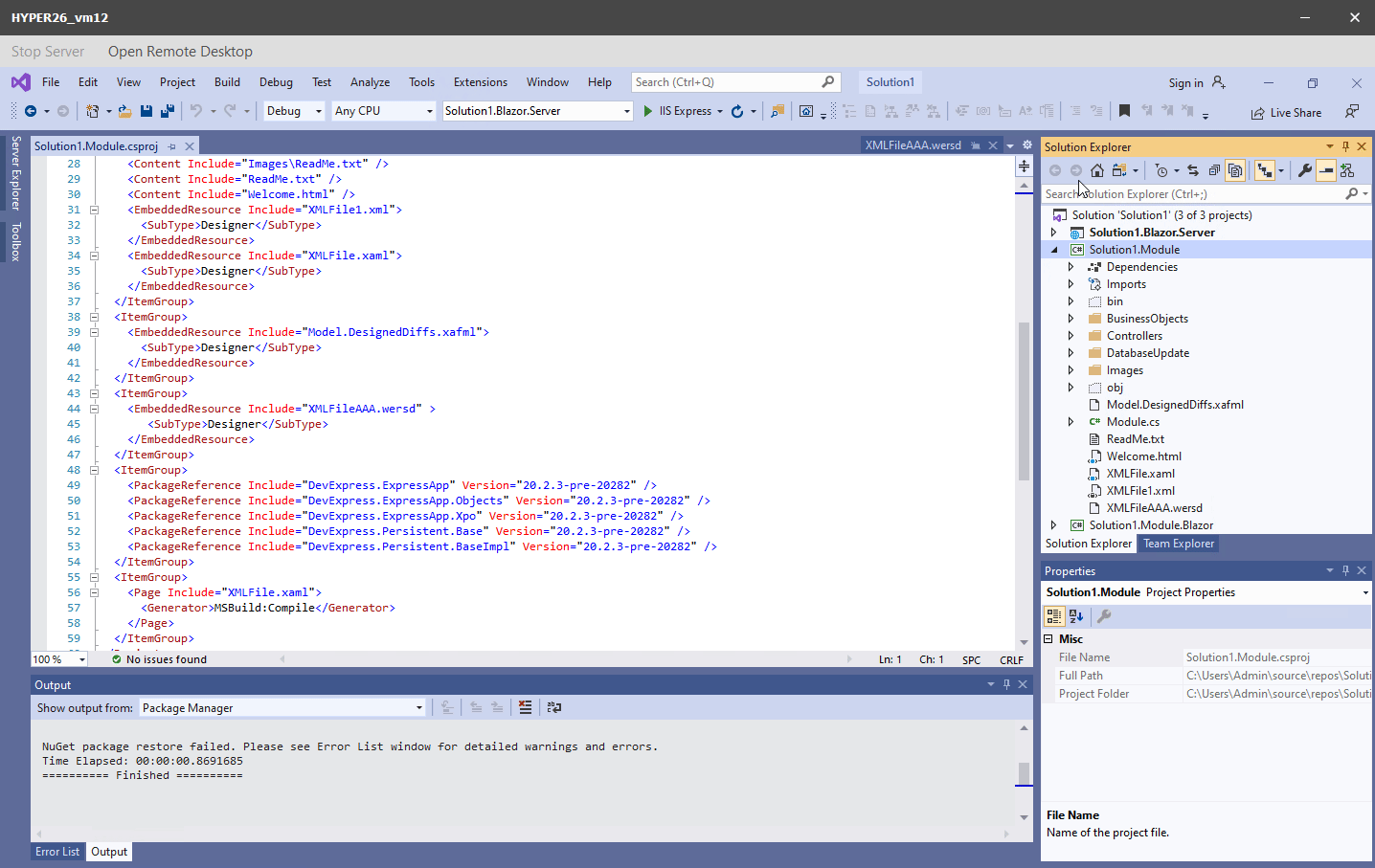Change the editor zoom percentage control

point(57,658)
